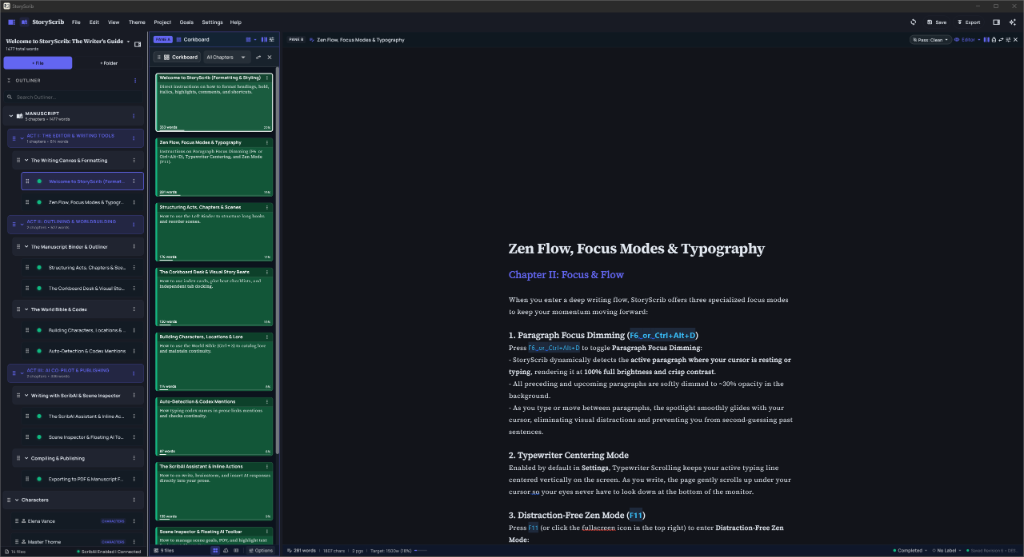Open options menu for Manuscript row
The width and height of the screenshot is (1024, 557).
(x=134, y=116)
